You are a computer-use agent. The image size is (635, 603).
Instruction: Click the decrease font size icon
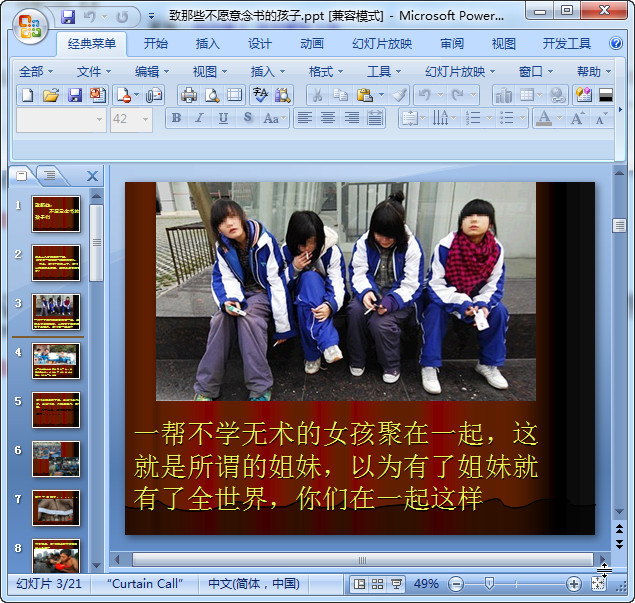pyautogui.click(x=601, y=118)
